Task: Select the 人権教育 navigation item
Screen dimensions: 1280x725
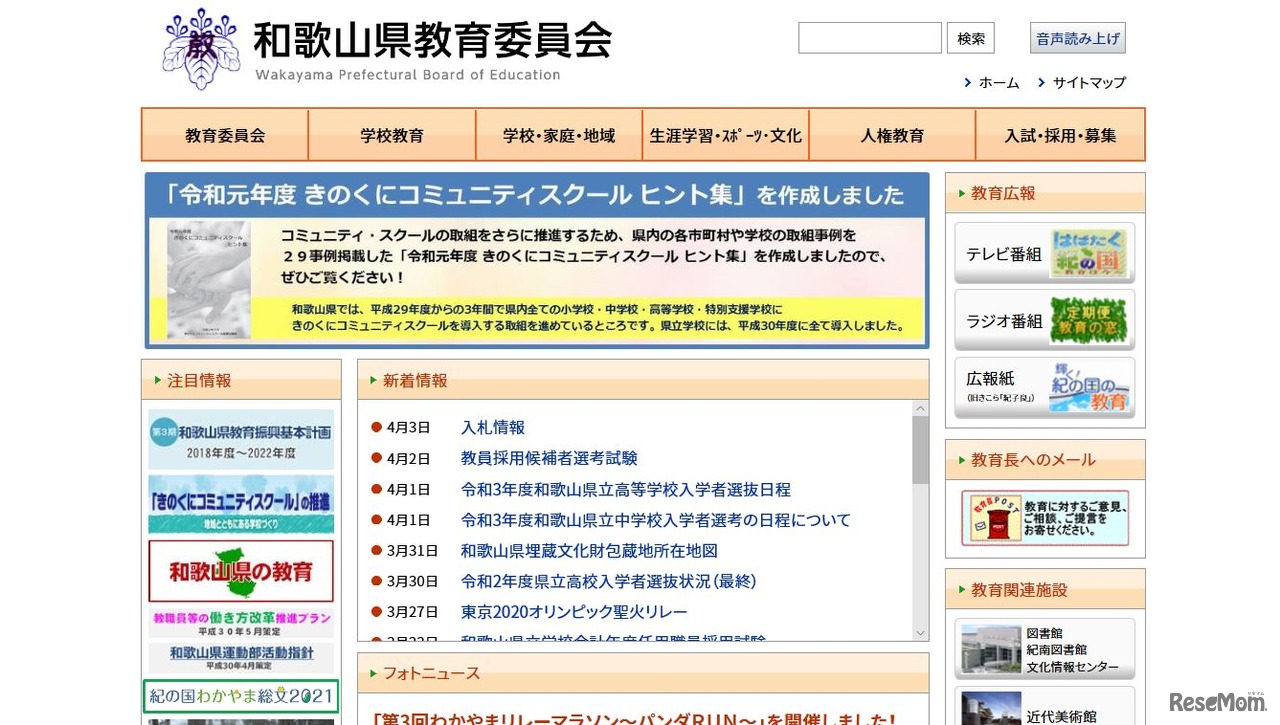Action: pos(892,134)
